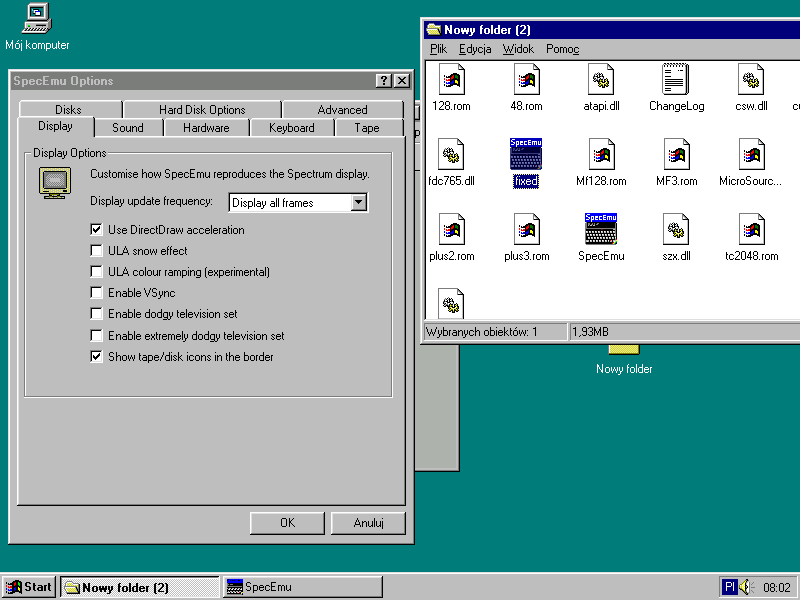Select the Mf128.rom file icon

[601, 154]
